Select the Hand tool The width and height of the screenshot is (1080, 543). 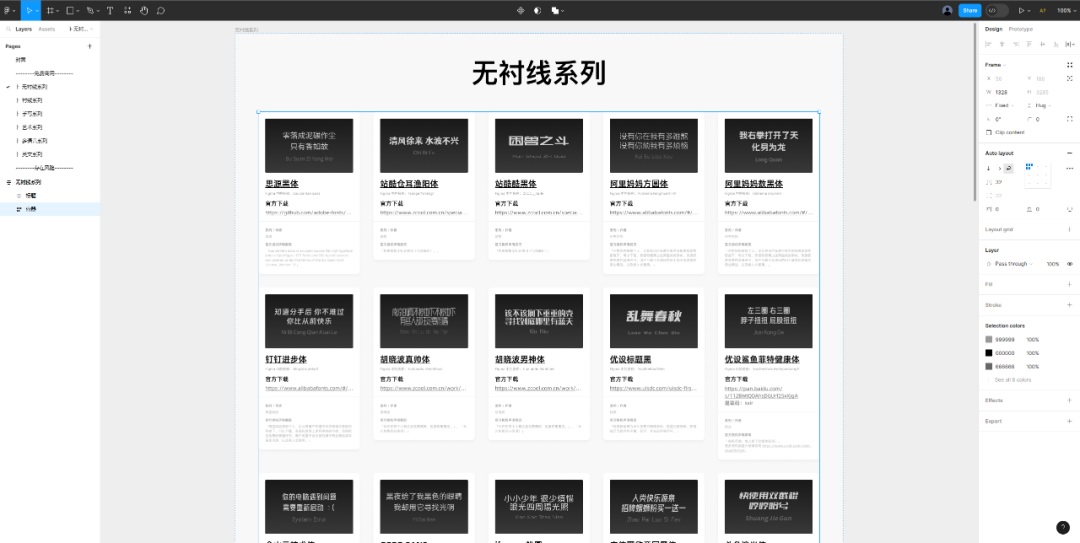[144, 10]
